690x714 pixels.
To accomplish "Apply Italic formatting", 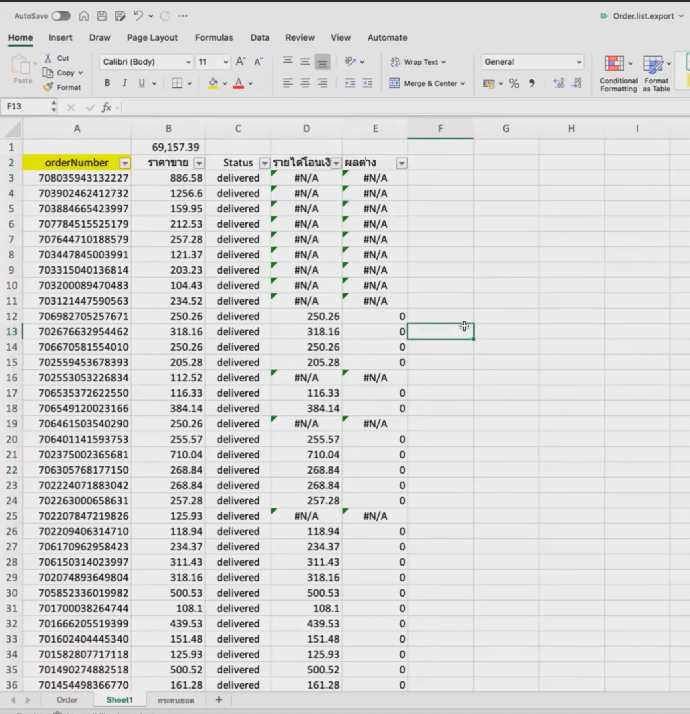I will point(124,83).
